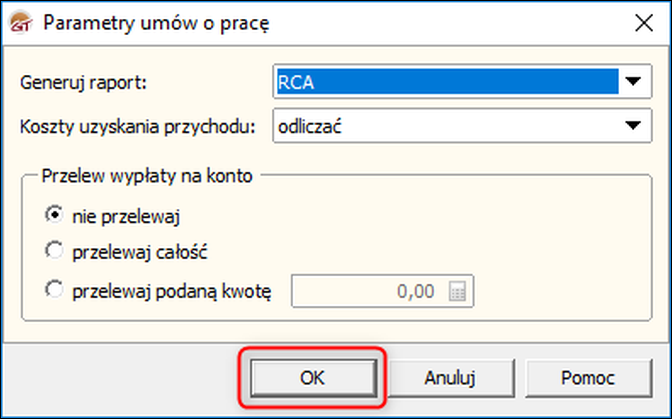Choose the 'przelewaj całość' radio option

click(54, 252)
